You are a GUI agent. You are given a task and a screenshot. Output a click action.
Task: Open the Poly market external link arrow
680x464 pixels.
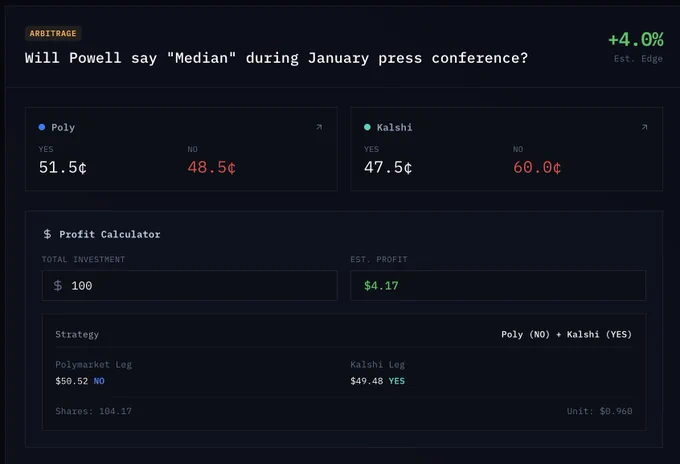pos(319,127)
